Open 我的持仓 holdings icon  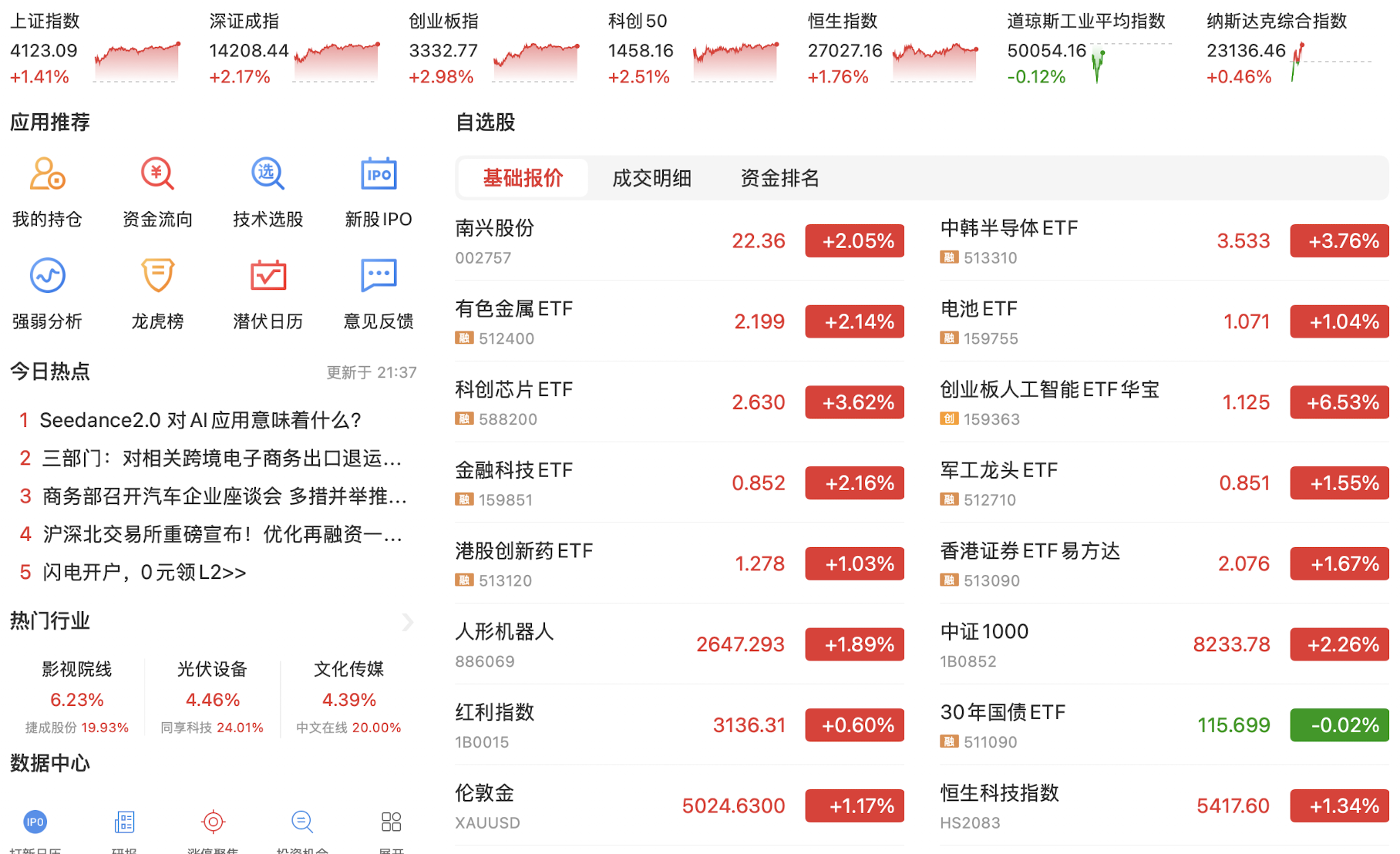[47, 175]
